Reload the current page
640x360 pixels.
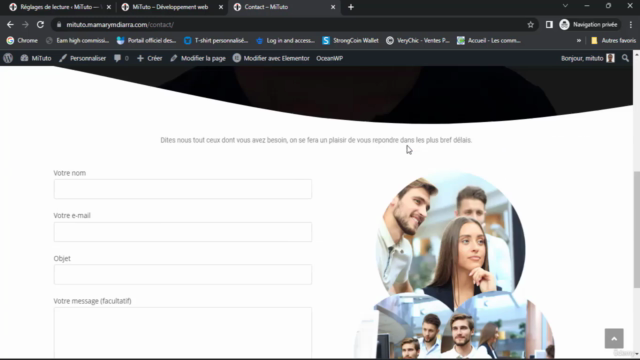pos(40,24)
